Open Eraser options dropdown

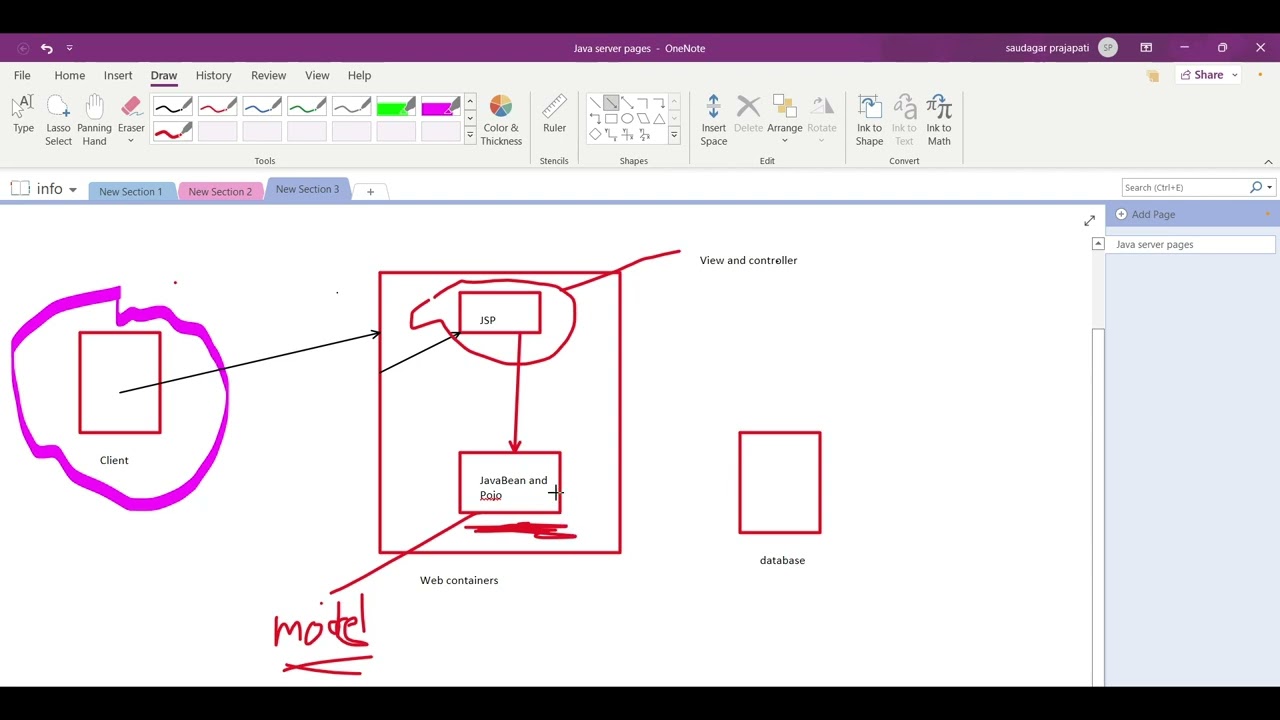(131, 141)
